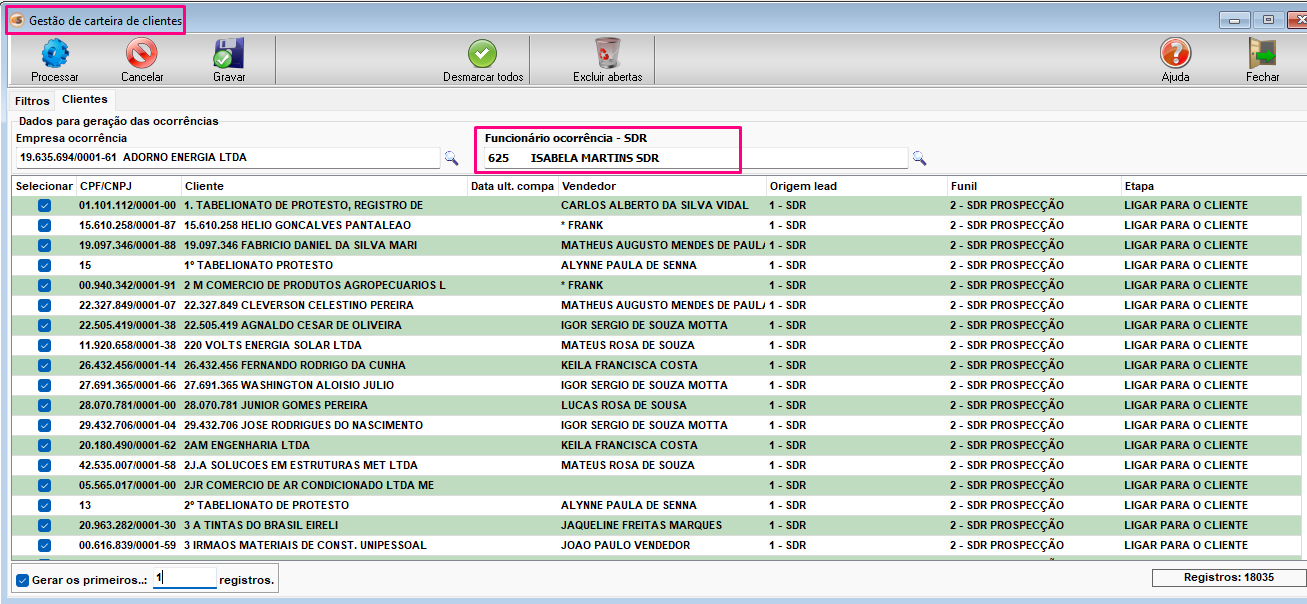Image resolution: width=1307 pixels, height=604 pixels.
Task: Click Excluir abertas trash bin icon
Action: point(607,54)
